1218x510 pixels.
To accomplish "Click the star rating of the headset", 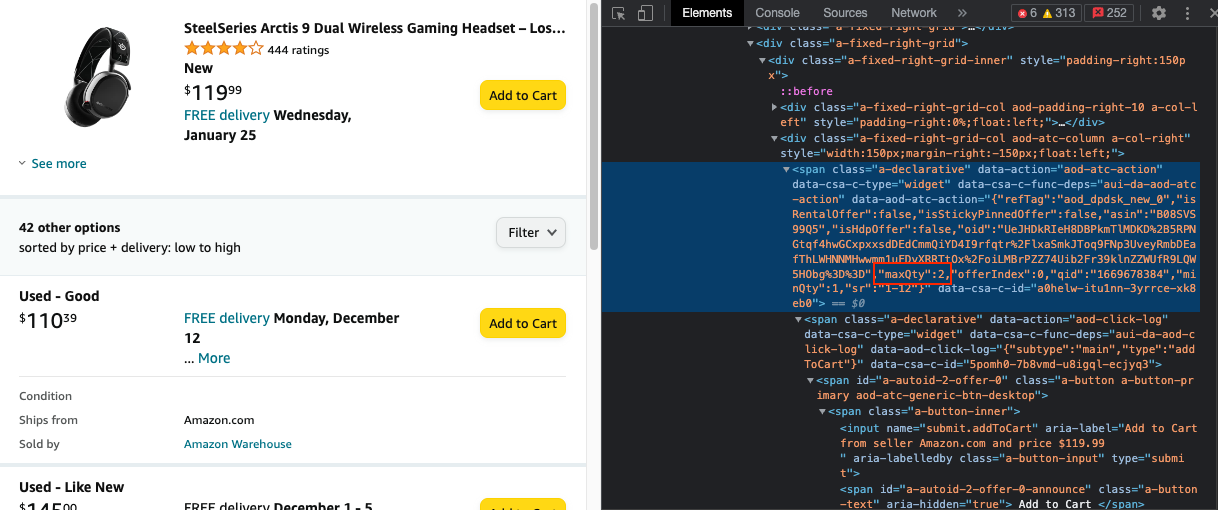I will pyautogui.click(x=224, y=49).
